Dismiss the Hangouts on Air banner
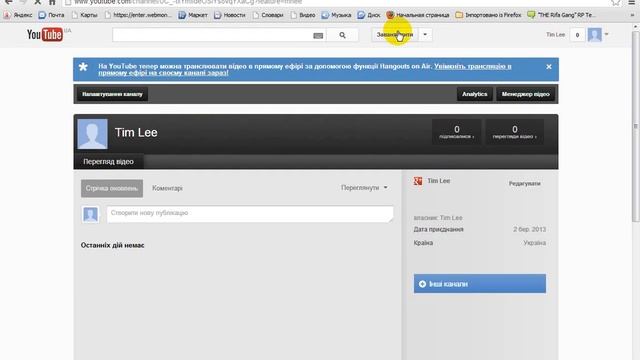The width and height of the screenshot is (640, 360). (549, 67)
